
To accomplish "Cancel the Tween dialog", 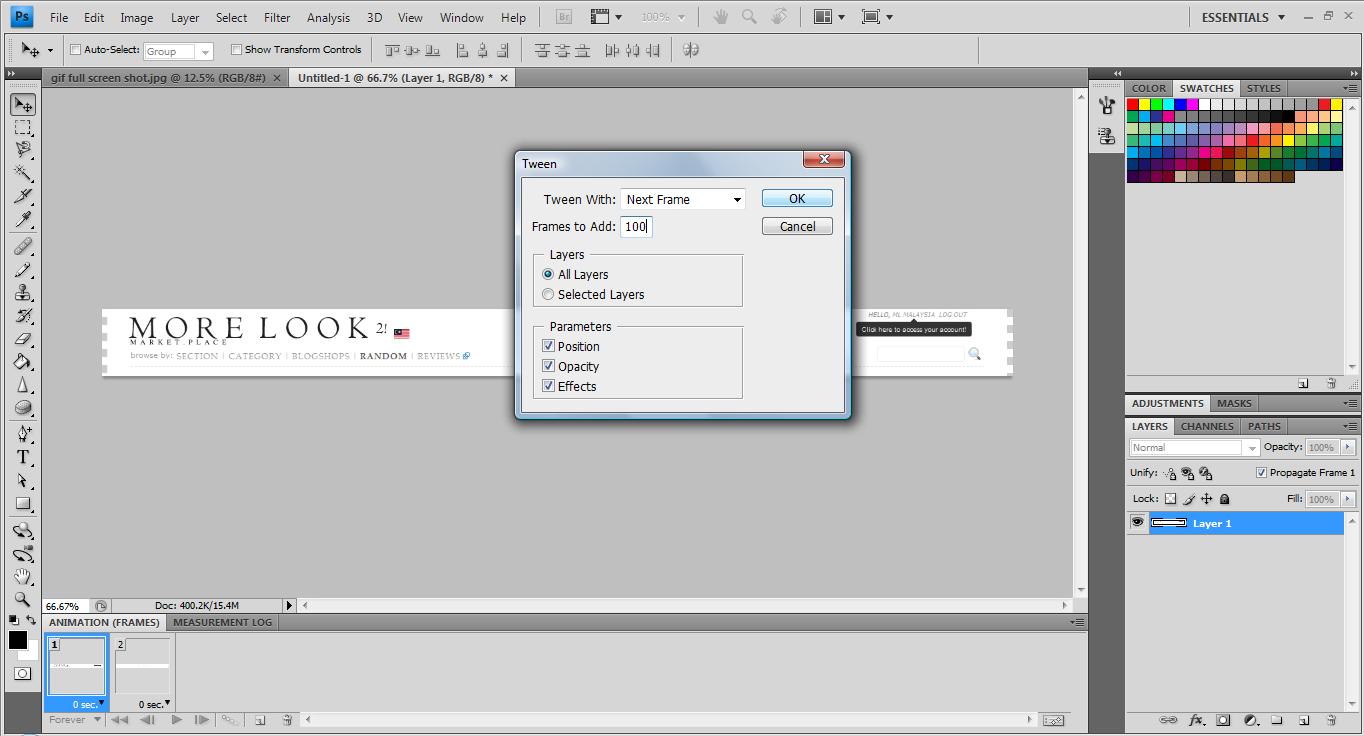I will [x=797, y=227].
